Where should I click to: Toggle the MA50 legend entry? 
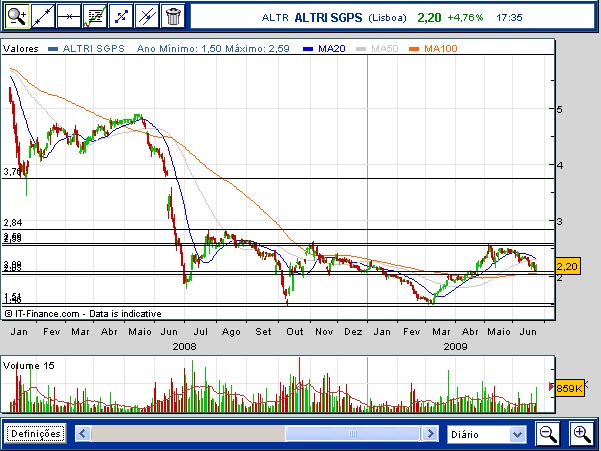click(377, 49)
